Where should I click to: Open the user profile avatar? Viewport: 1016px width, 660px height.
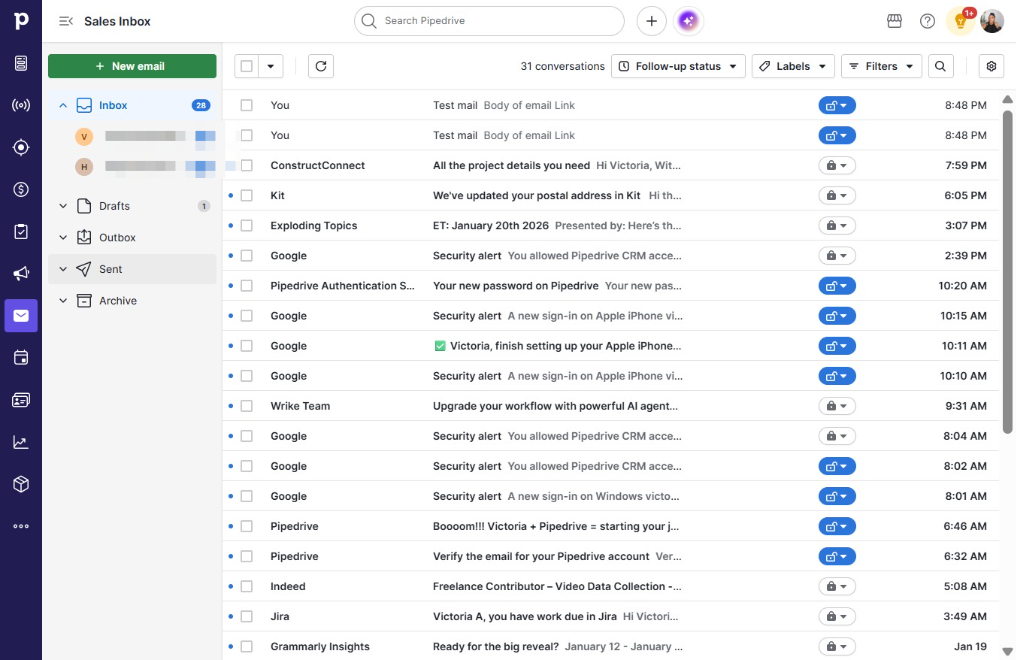[x=991, y=21]
